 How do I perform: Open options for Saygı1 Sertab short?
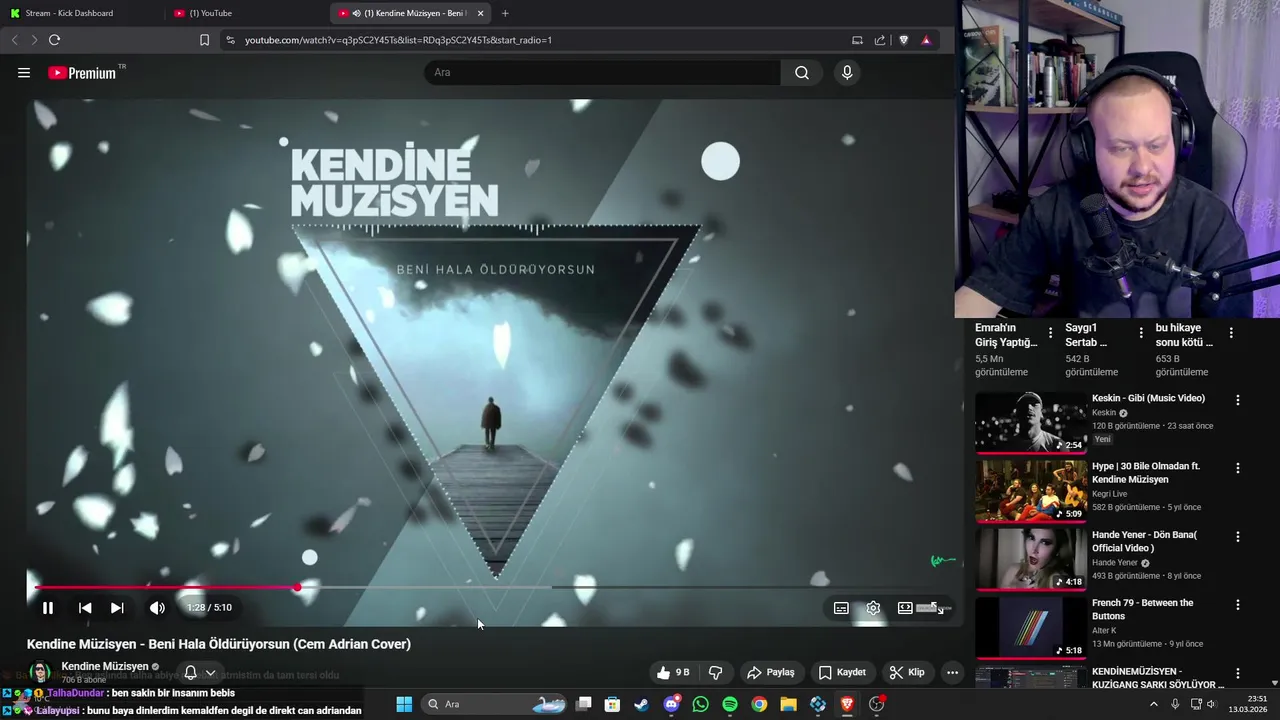pyautogui.click(x=1141, y=333)
